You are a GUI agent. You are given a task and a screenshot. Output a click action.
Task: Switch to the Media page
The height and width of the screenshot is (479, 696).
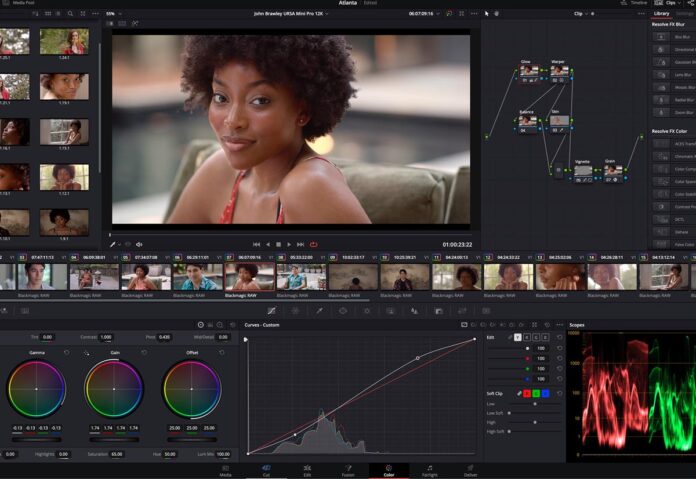225,471
